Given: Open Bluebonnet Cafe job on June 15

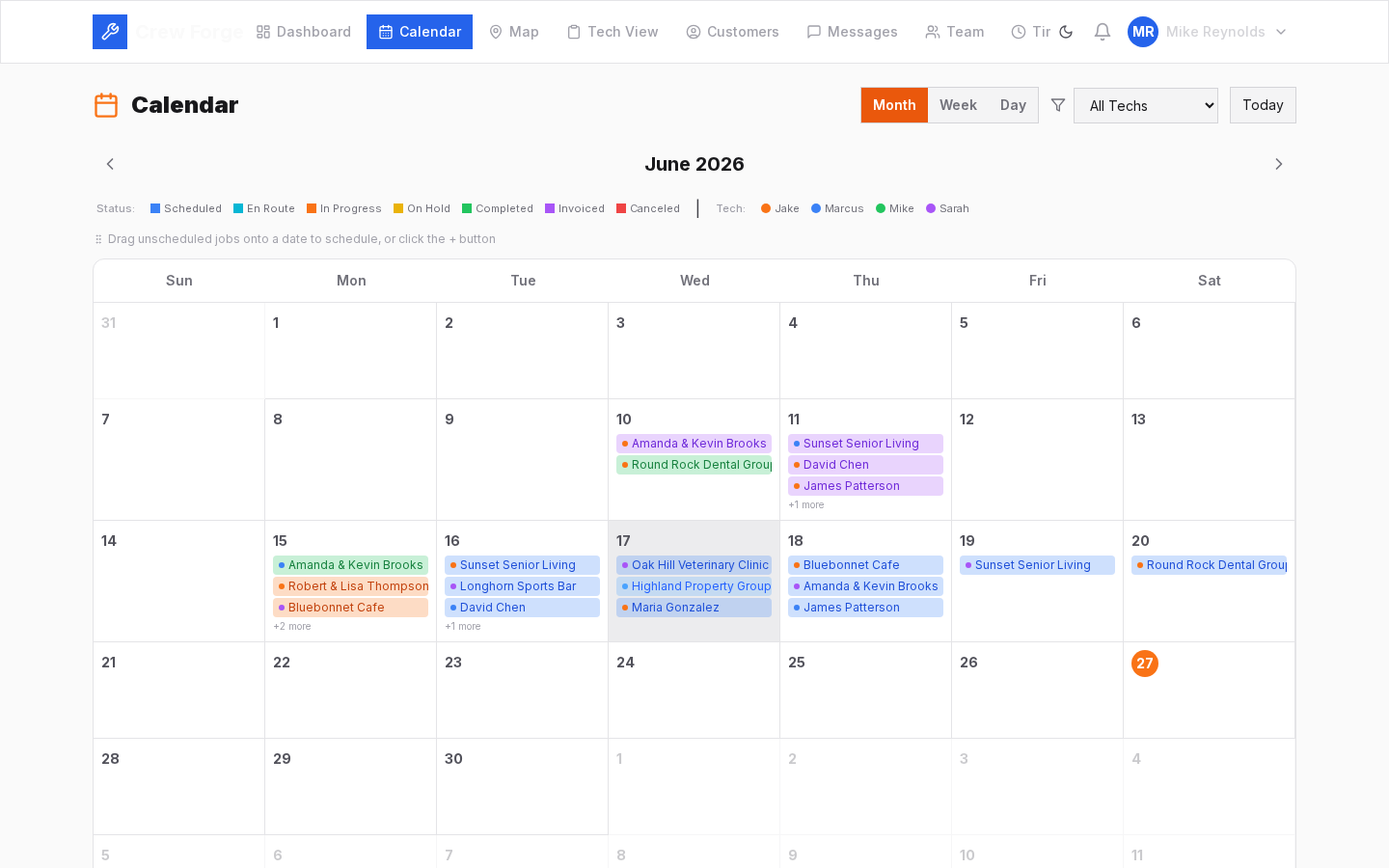Looking at the screenshot, I should pos(350,608).
